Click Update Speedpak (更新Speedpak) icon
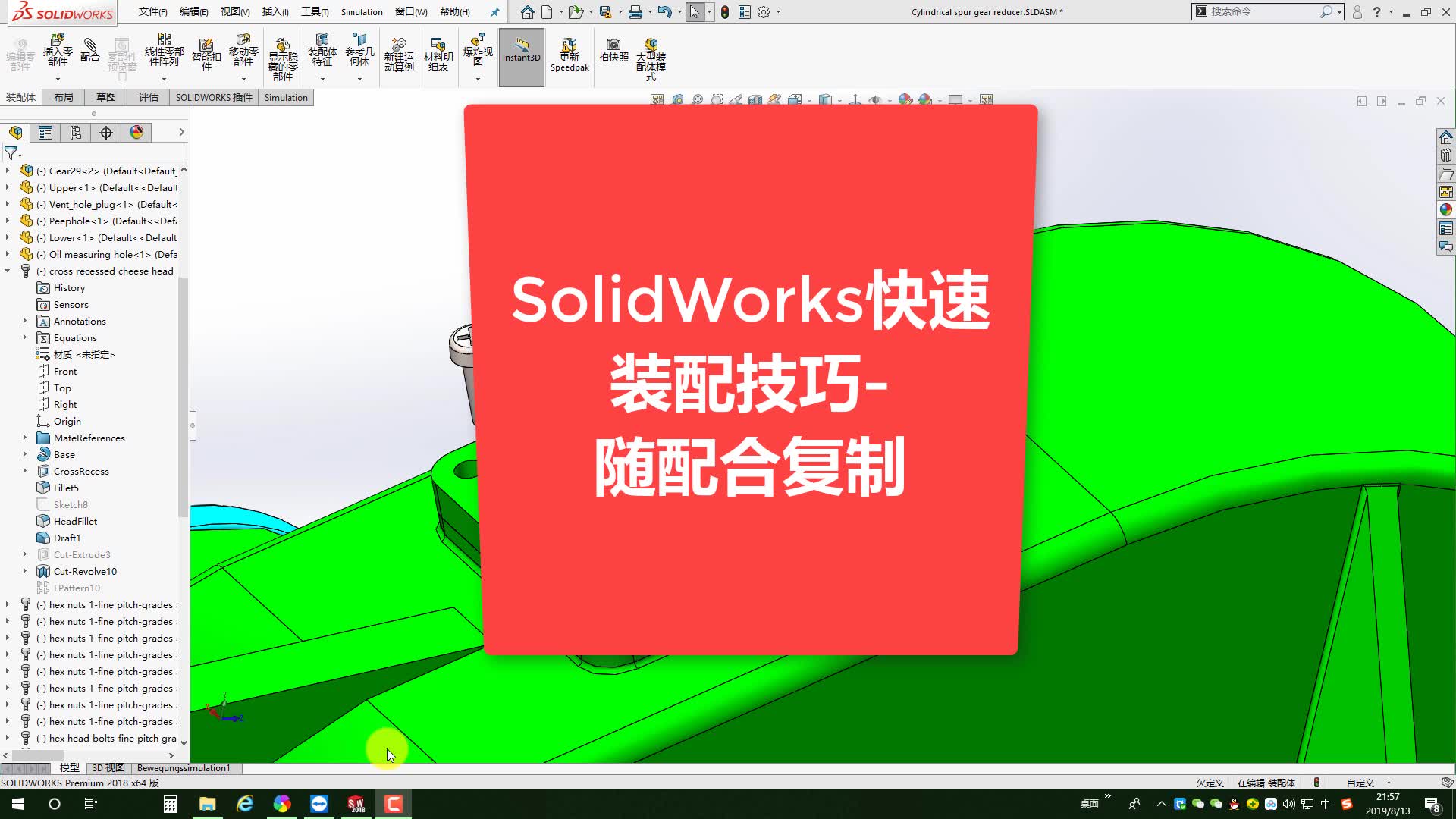The width and height of the screenshot is (1456, 819). click(570, 55)
